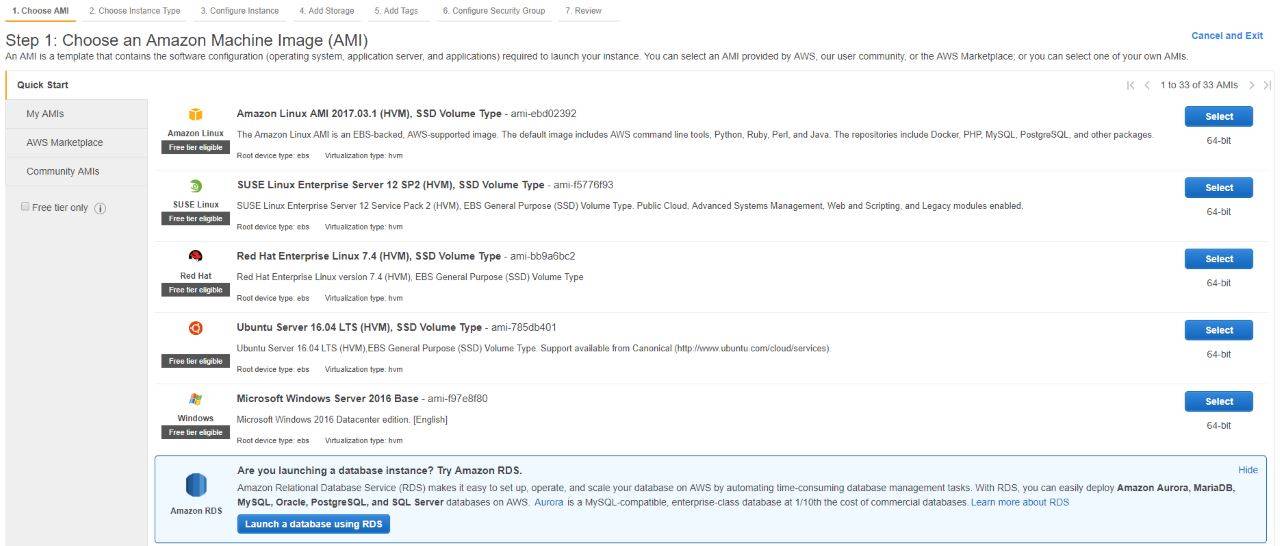
Task: Select Ubuntu Server 16.04 LTS
Action: tap(1218, 329)
